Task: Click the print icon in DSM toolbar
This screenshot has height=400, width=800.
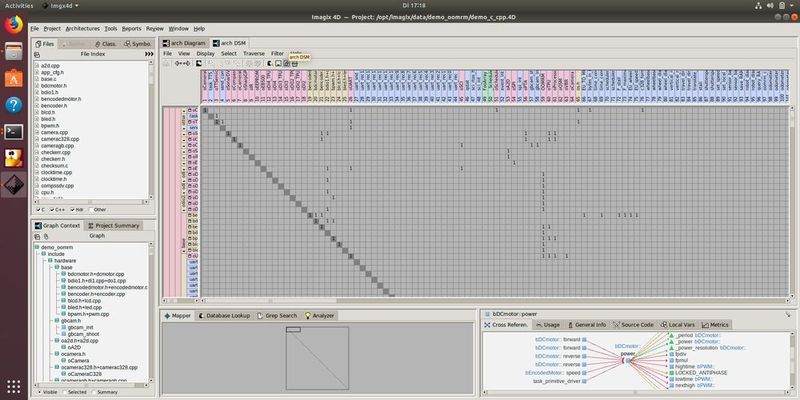Action: 294,63
